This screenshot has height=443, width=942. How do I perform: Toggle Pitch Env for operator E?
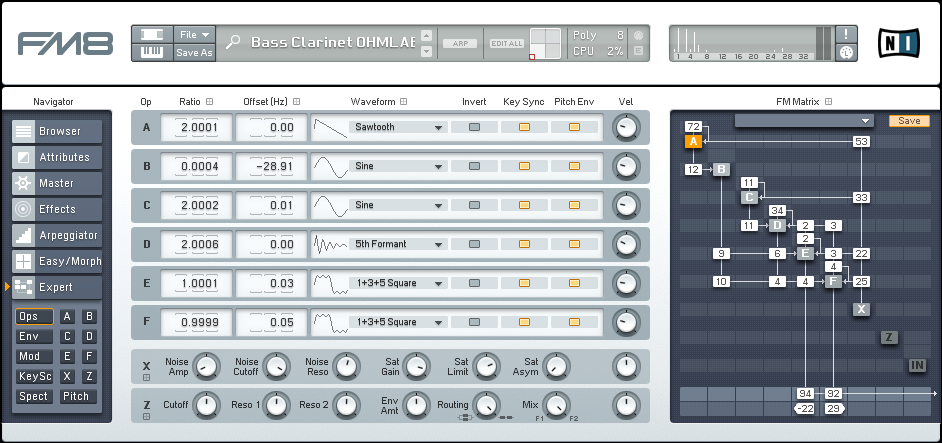(574, 283)
